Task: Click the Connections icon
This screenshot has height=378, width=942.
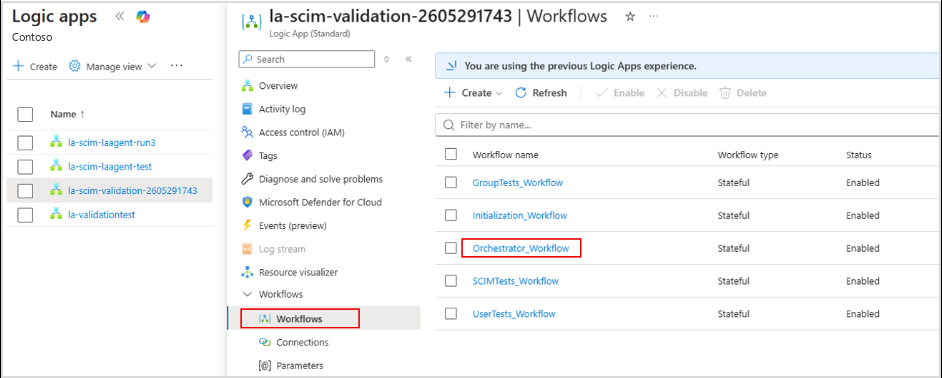Action: (265, 343)
